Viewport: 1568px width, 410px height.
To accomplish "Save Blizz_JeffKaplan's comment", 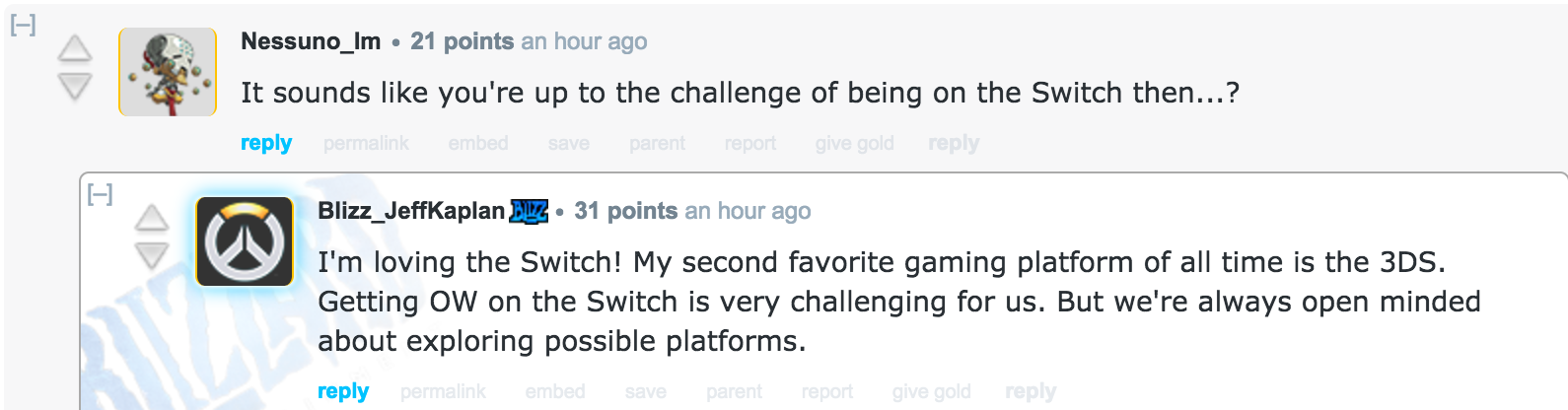I will [646, 391].
